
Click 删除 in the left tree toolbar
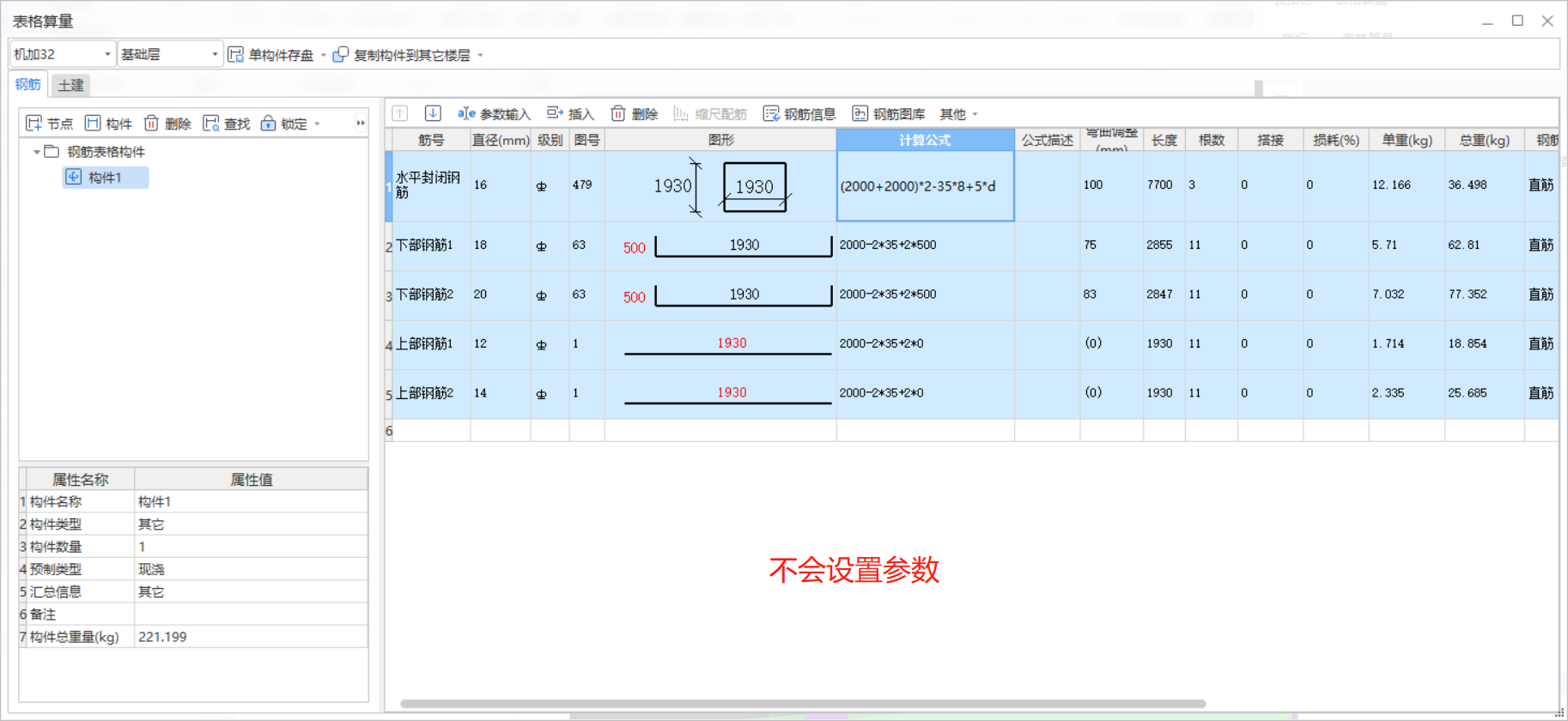pyautogui.click(x=167, y=124)
